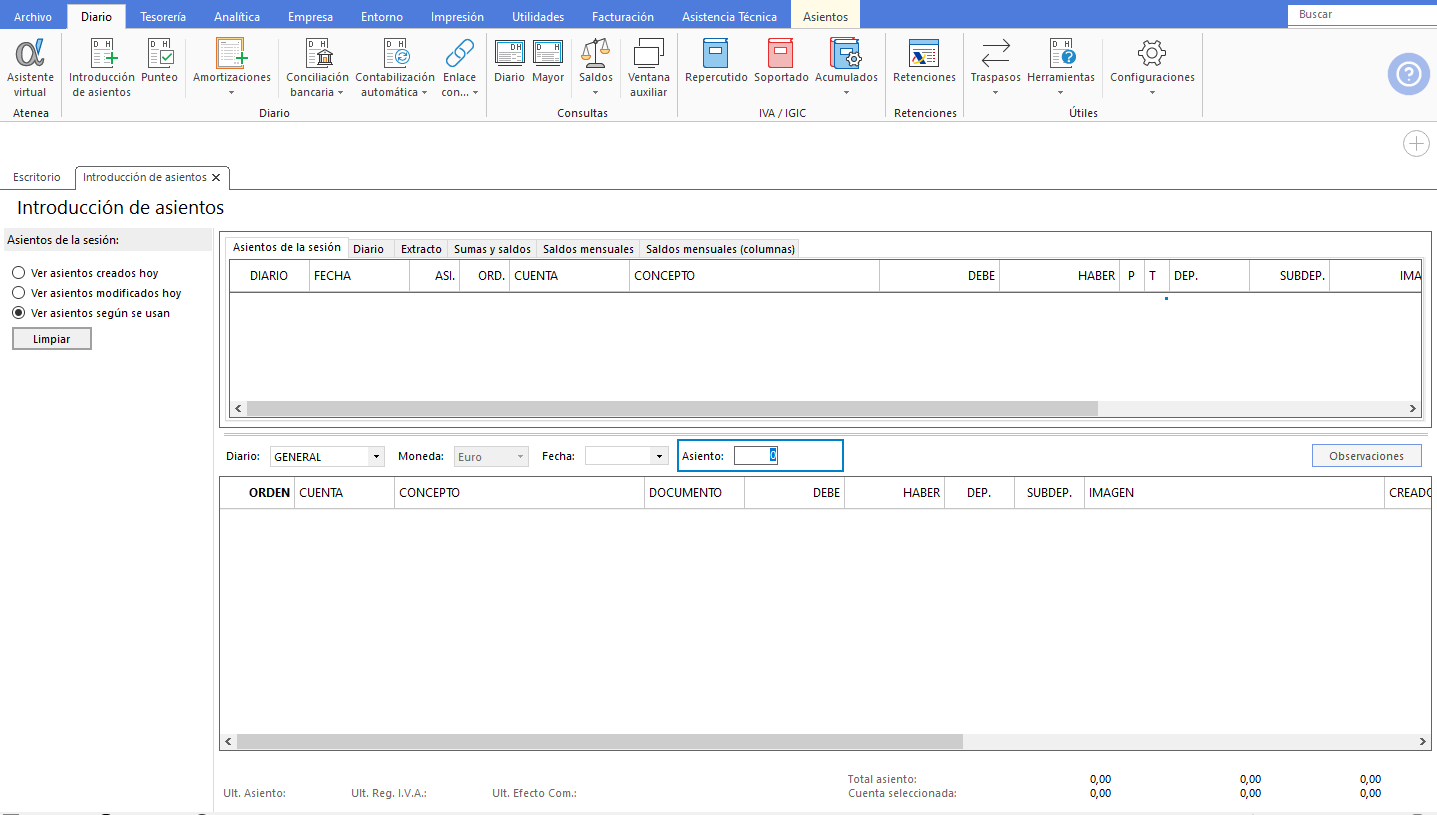The height and width of the screenshot is (815, 1437).
Task: Switch to the Tesorería ribbon tab
Action: click(x=163, y=16)
